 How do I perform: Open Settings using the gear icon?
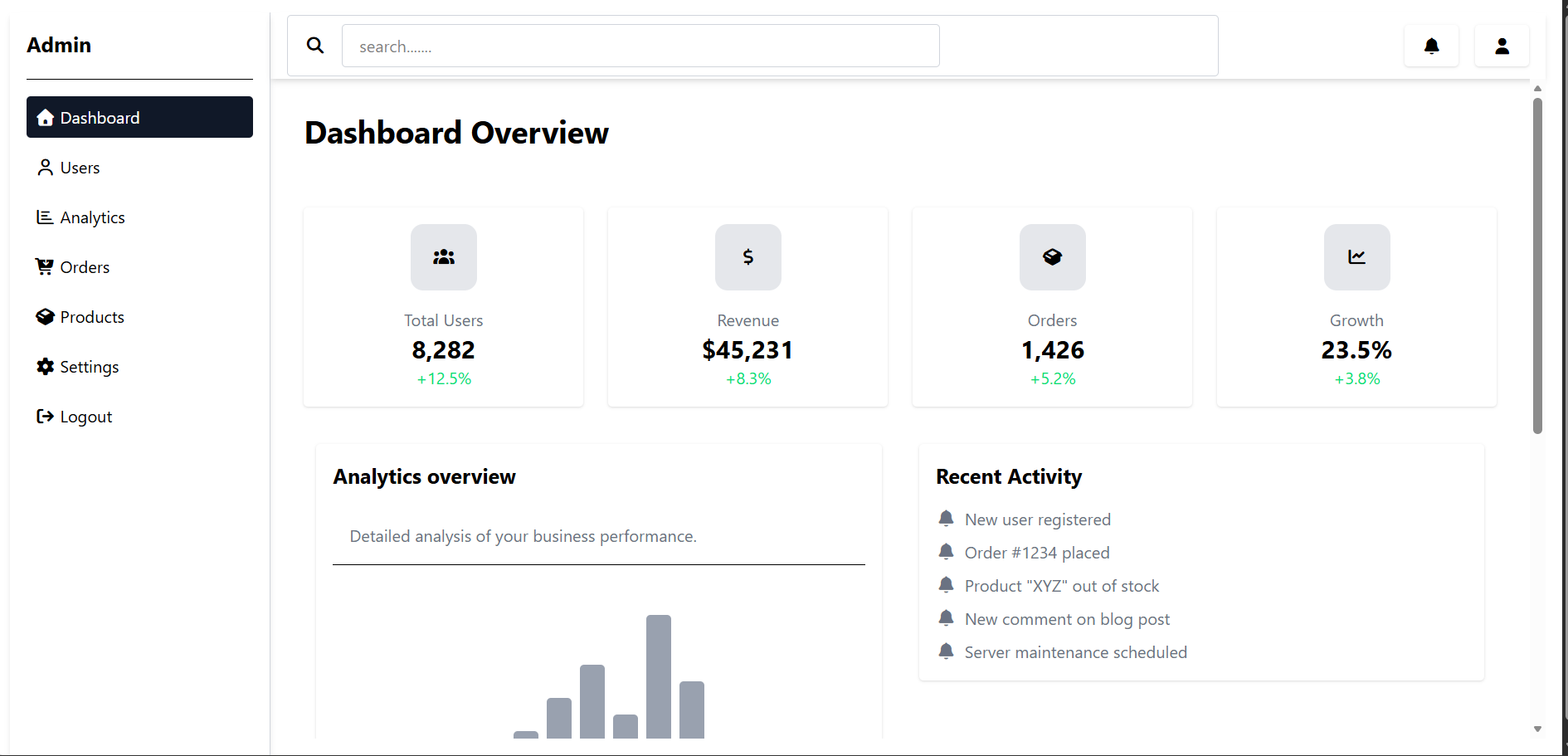(x=46, y=366)
